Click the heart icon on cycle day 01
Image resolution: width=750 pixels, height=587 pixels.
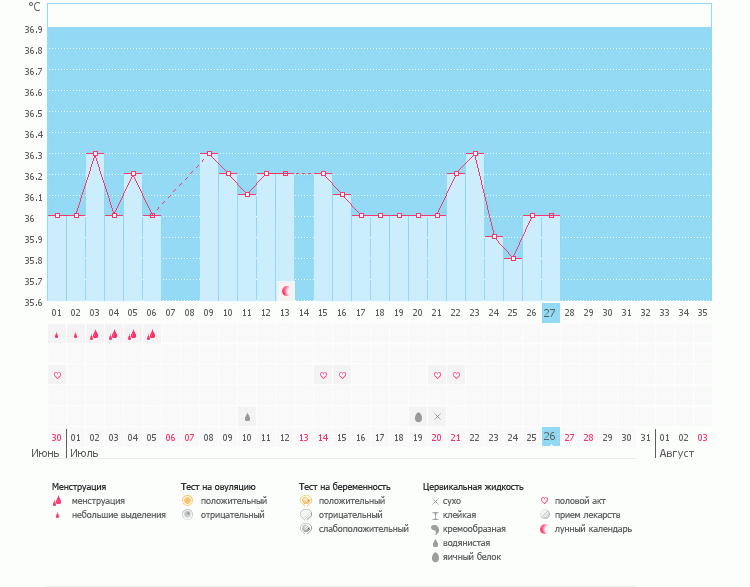point(57,375)
